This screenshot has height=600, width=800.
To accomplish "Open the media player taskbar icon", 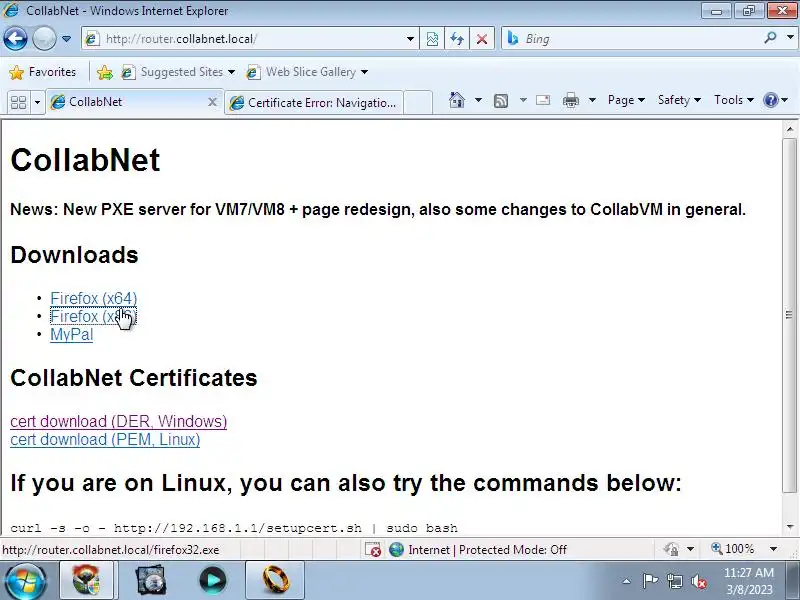I will tap(213, 580).
